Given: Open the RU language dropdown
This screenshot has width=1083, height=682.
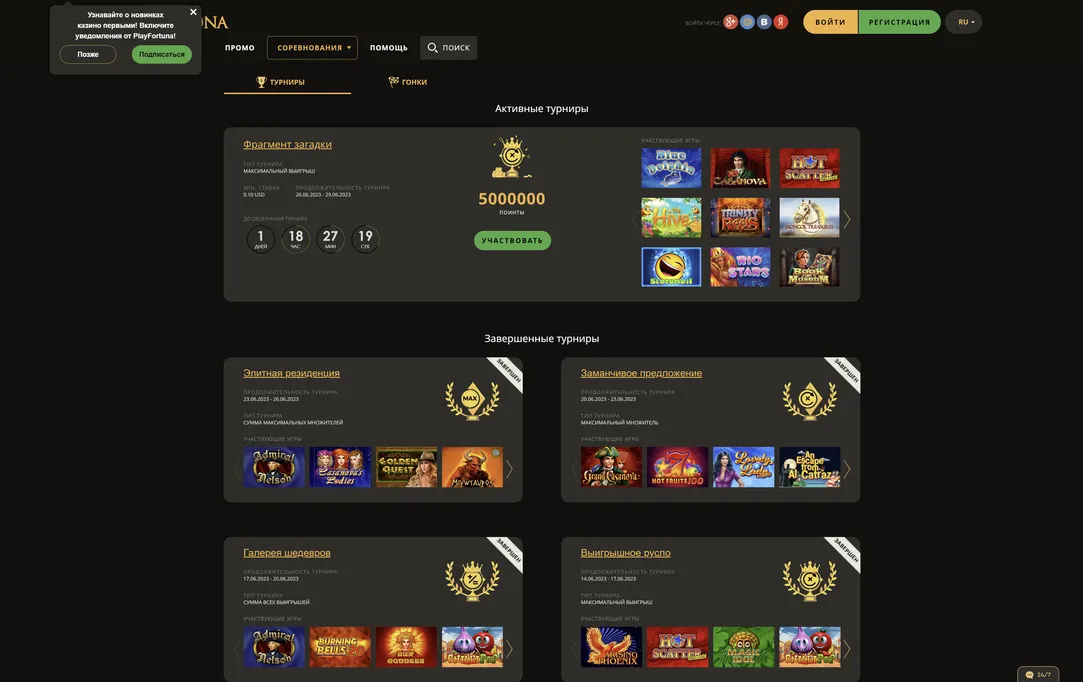Looking at the screenshot, I should point(964,22).
